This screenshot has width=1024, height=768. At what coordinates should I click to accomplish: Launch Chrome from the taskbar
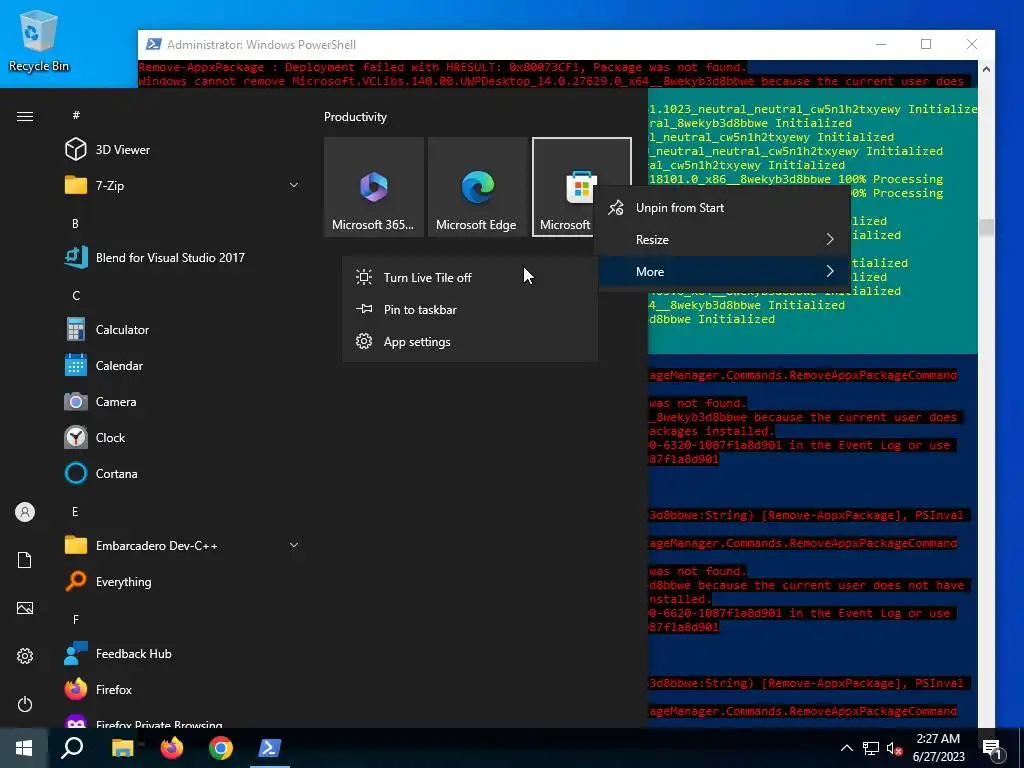point(221,748)
